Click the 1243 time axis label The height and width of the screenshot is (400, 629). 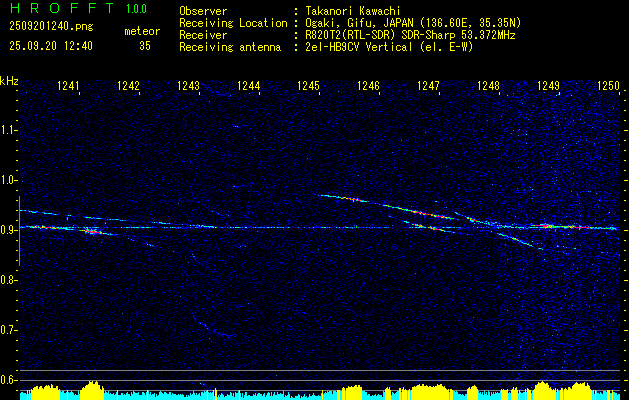pyautogui.click(x=188, y=85)
